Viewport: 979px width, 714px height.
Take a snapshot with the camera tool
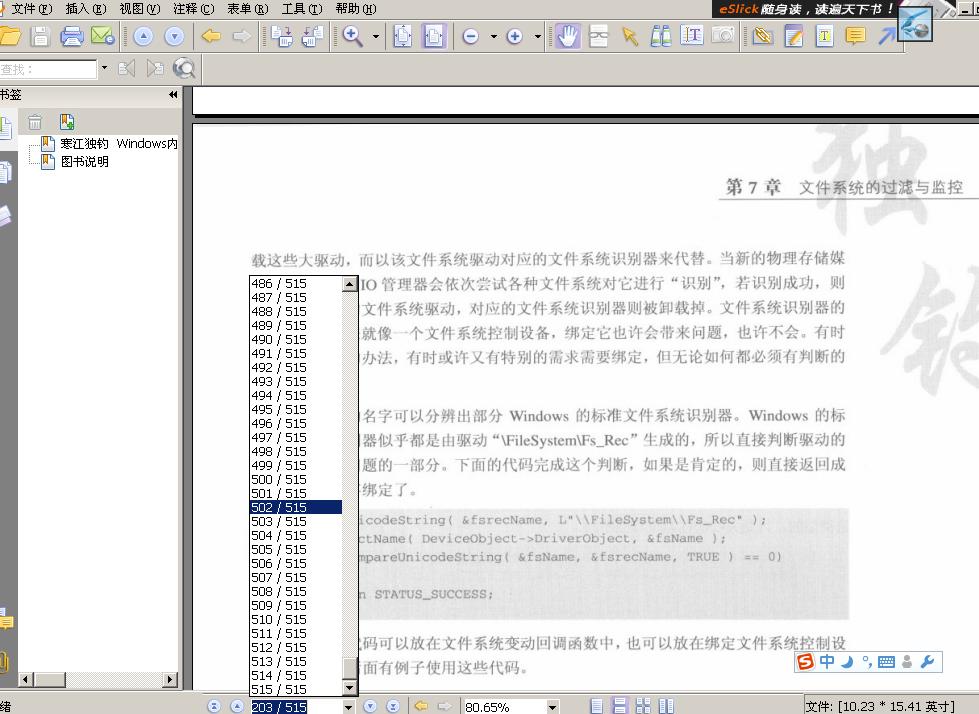tap(722, 36)
